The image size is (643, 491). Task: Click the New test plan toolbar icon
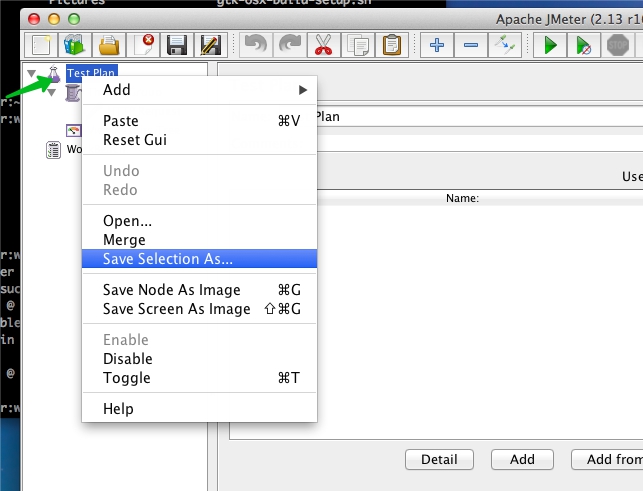(41, 45)
